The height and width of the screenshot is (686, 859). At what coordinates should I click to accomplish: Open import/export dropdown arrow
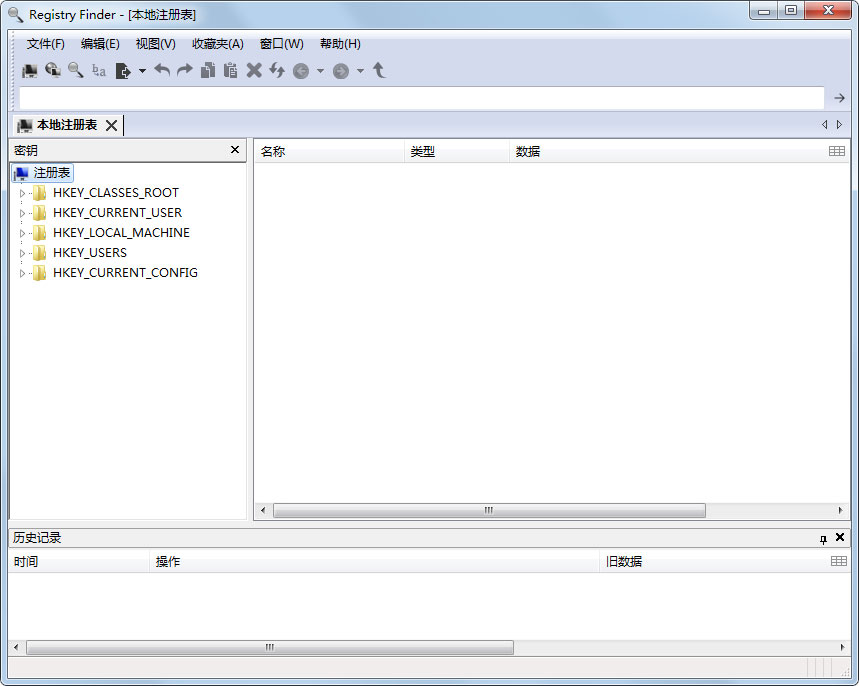coord(142,71)
